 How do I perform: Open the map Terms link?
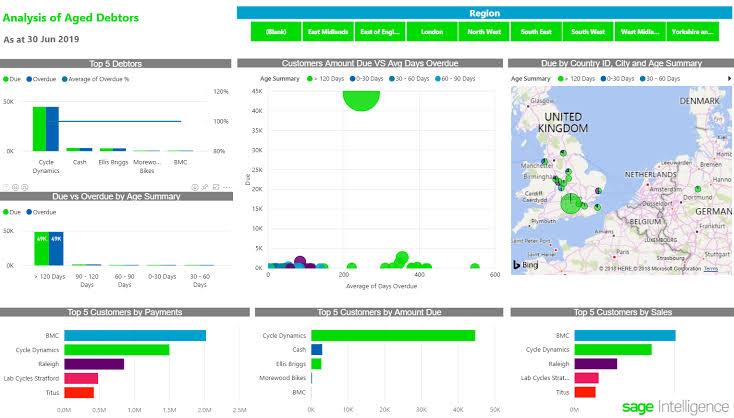(711, 269)
